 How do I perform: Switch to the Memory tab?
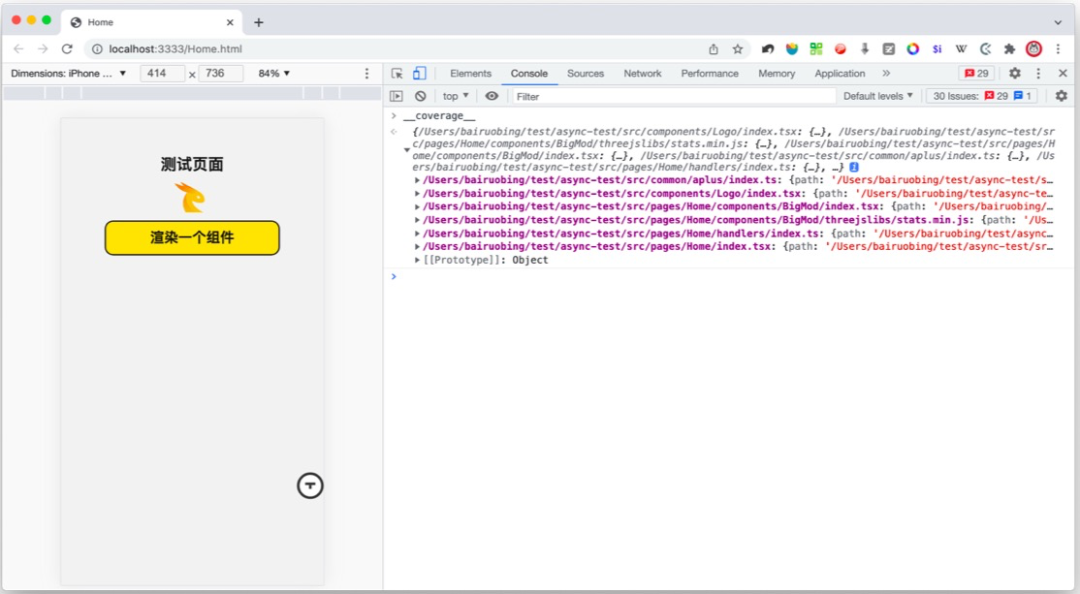click(776, 73)
